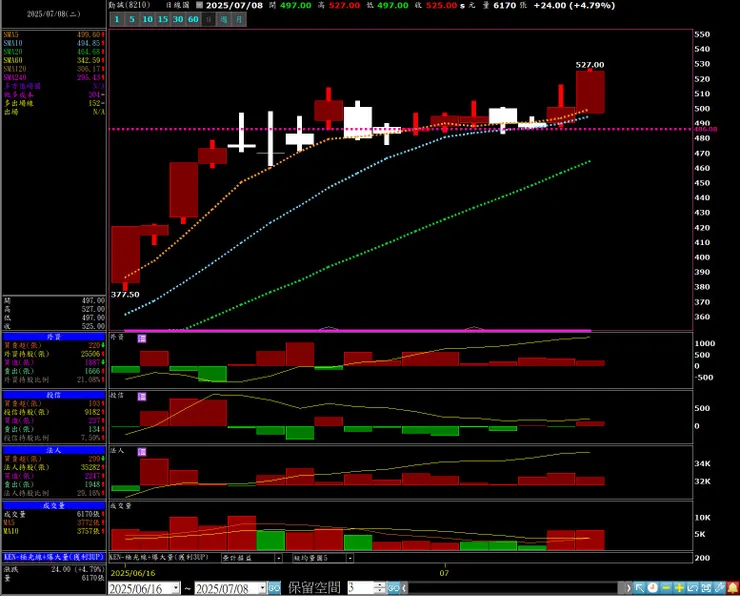This screenshot has width=740, height=596.
Task: Click the SMA60 indicator row
Action: point(54,60)
